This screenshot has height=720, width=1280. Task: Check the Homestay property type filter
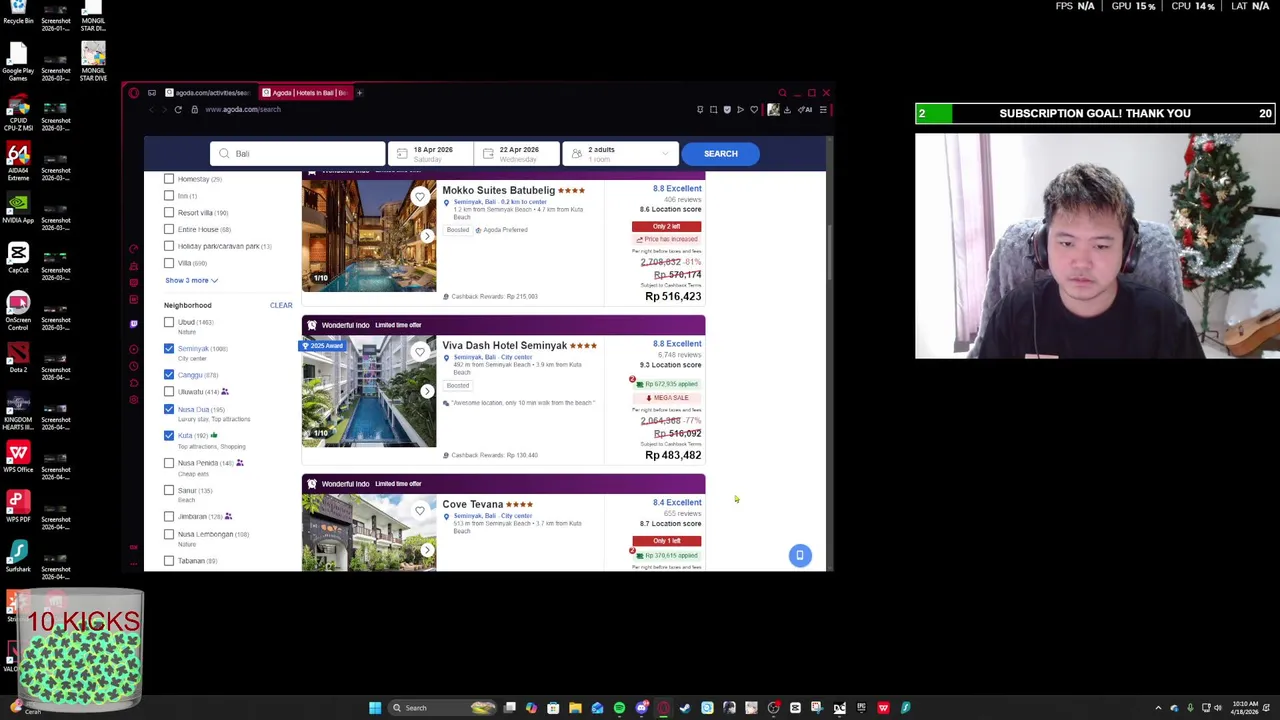point(169,179)
